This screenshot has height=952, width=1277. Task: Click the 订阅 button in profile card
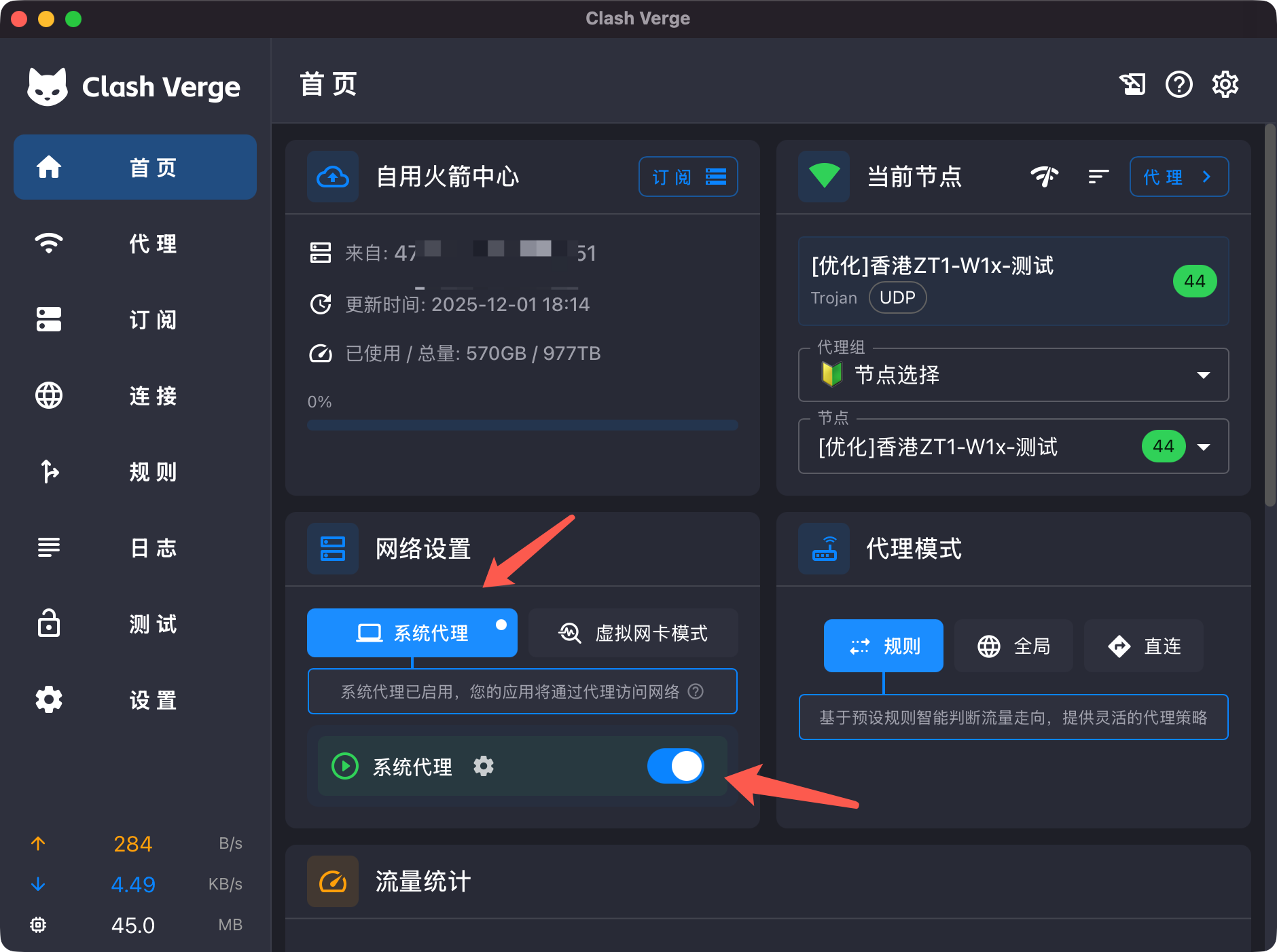pyautogui.click(x=687, y=177)
